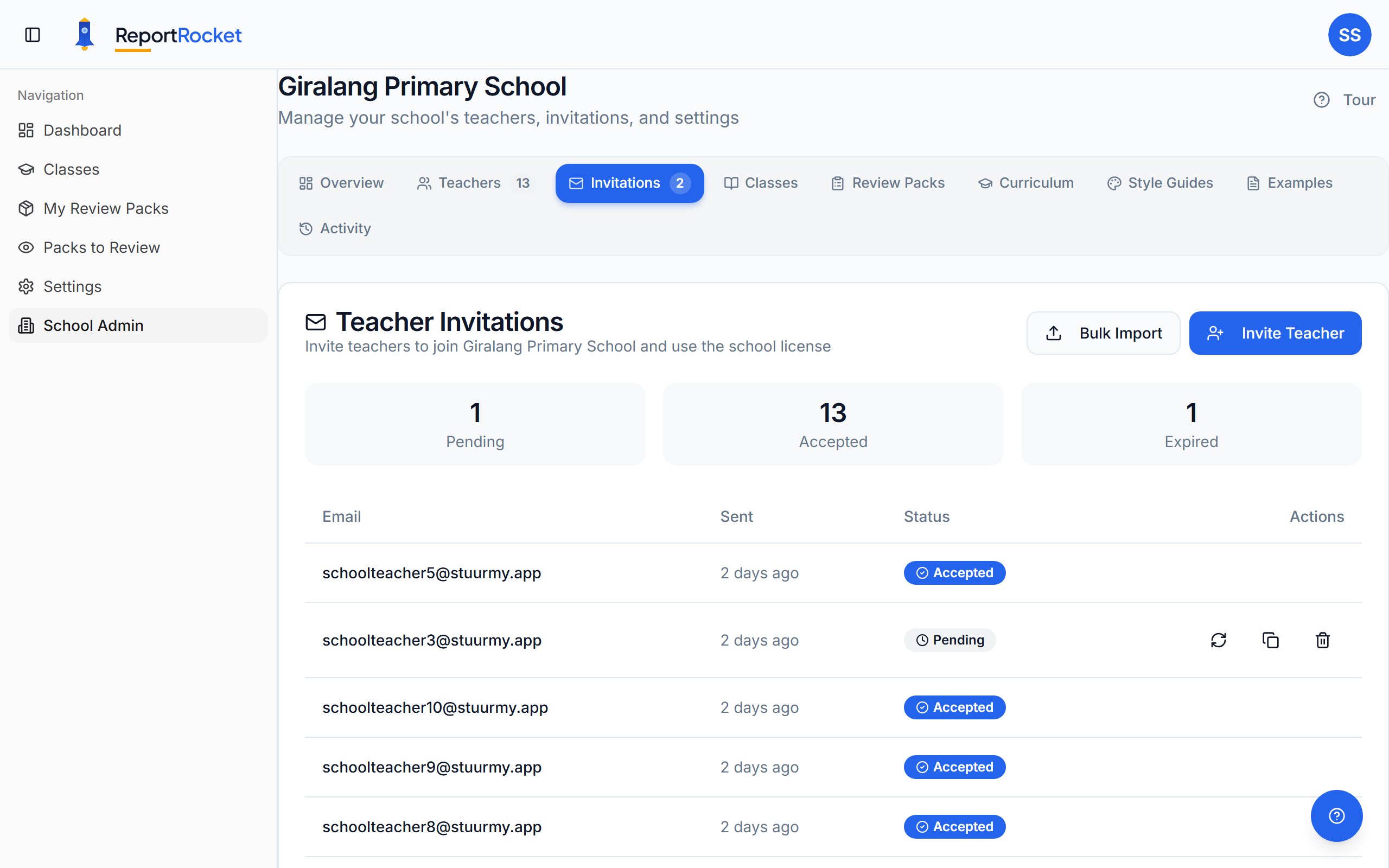
Task: Click the Bulk Import button
Action: tap(1103, 333)
